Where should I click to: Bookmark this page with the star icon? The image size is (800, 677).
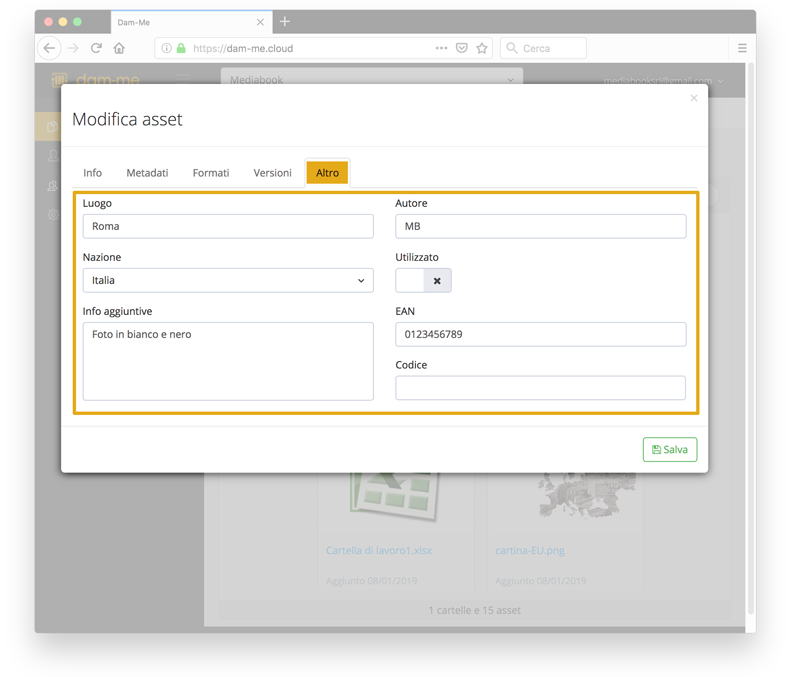point(482,48)
